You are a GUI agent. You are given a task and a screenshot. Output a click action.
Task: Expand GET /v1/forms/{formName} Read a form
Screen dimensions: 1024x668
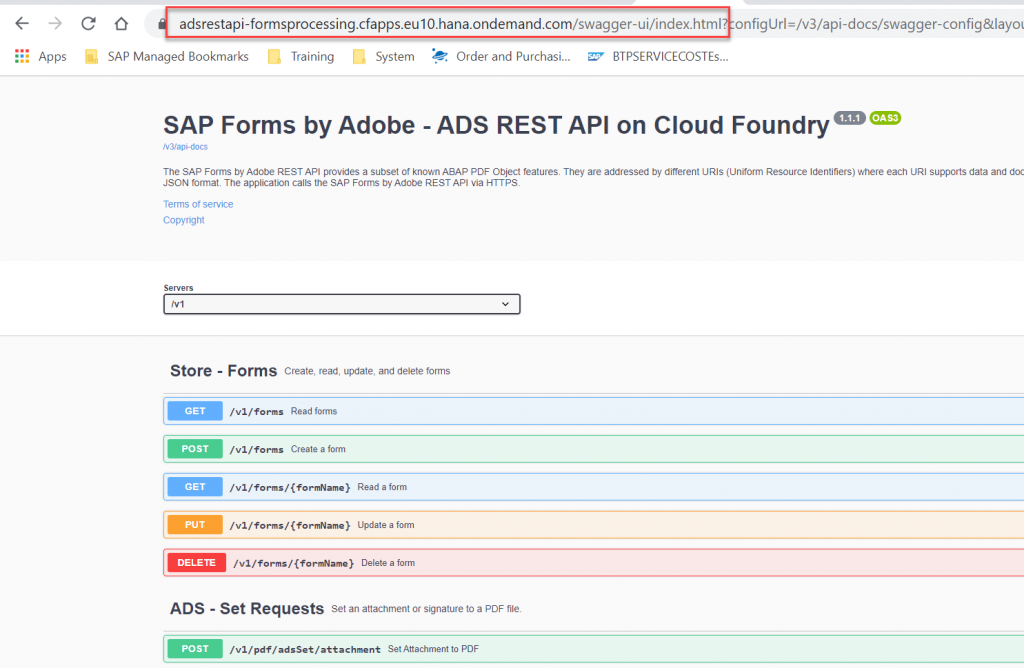pos(594,487)
